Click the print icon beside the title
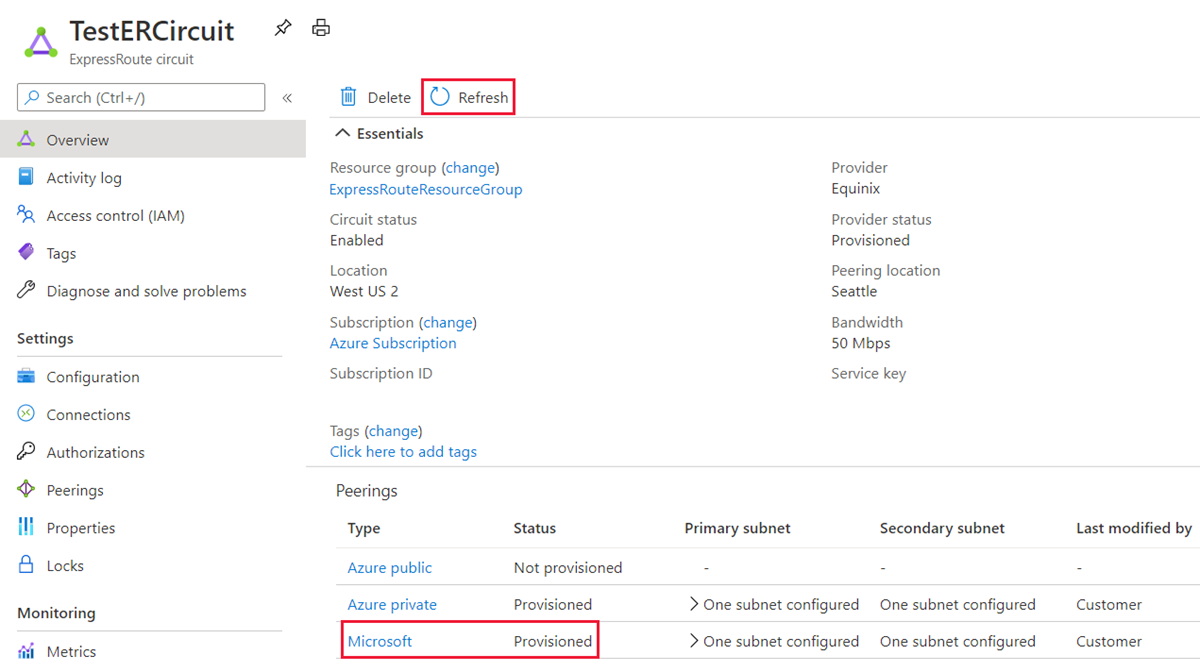 click(321, 28)
